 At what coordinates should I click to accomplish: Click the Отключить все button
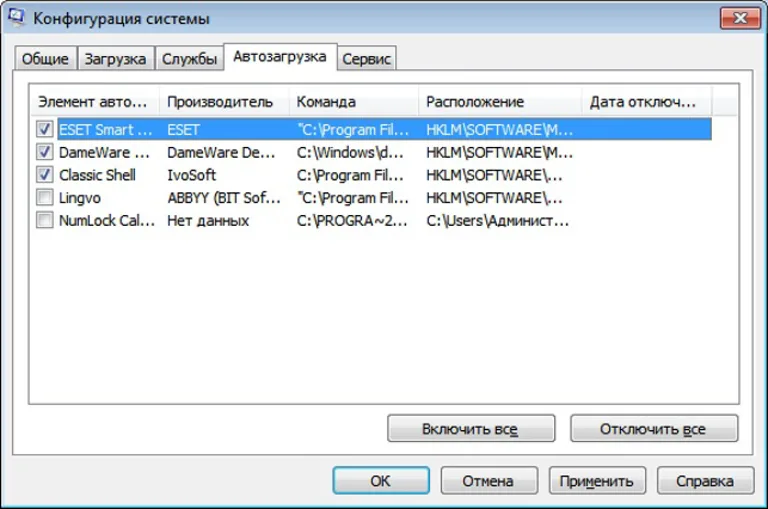(653, 429)
